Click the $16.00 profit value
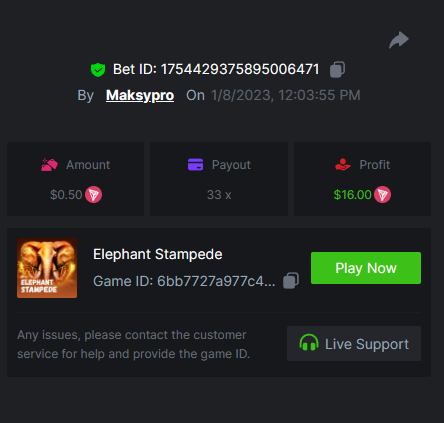 point(352,195)
